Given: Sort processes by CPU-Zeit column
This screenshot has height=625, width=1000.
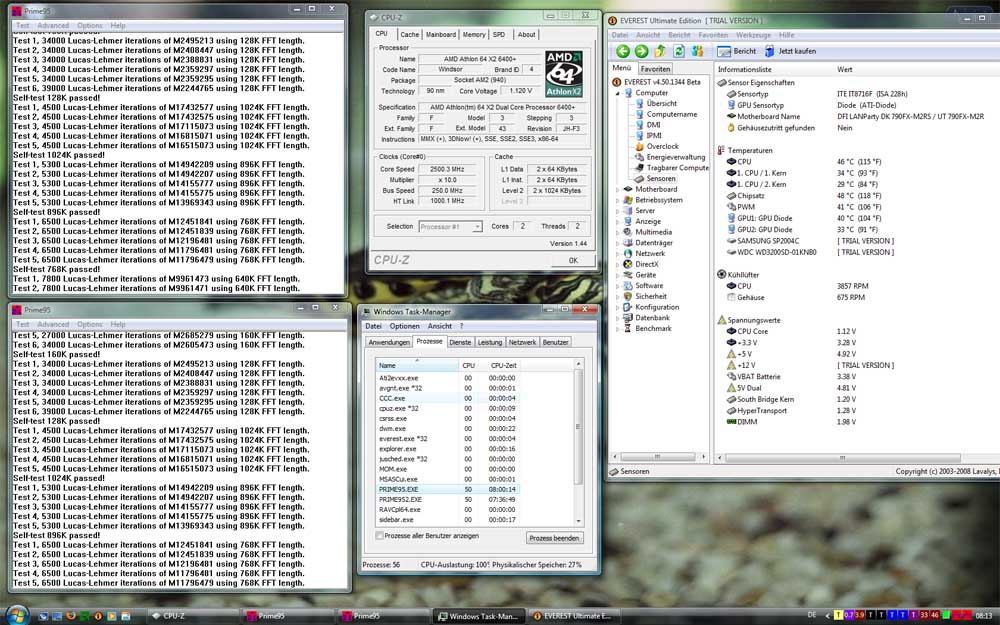Looking at the screenshot, I should coord(503,365).
